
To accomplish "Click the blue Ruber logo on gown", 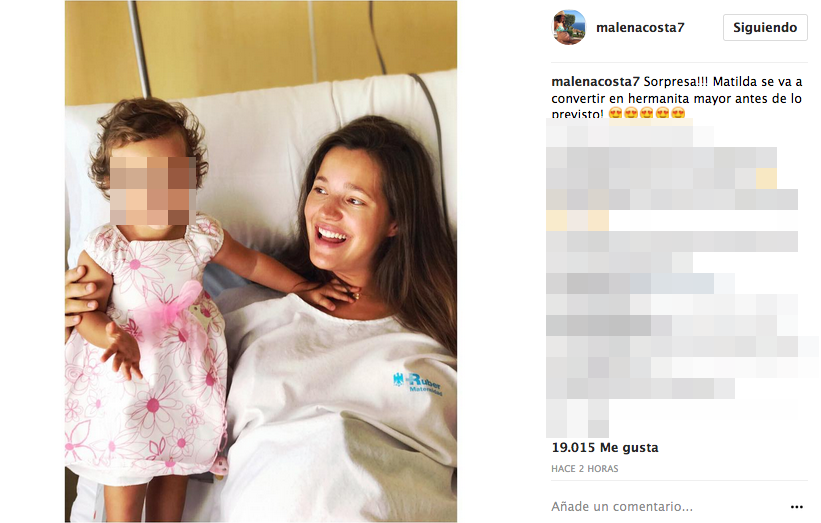I will (x=418, y=383).
